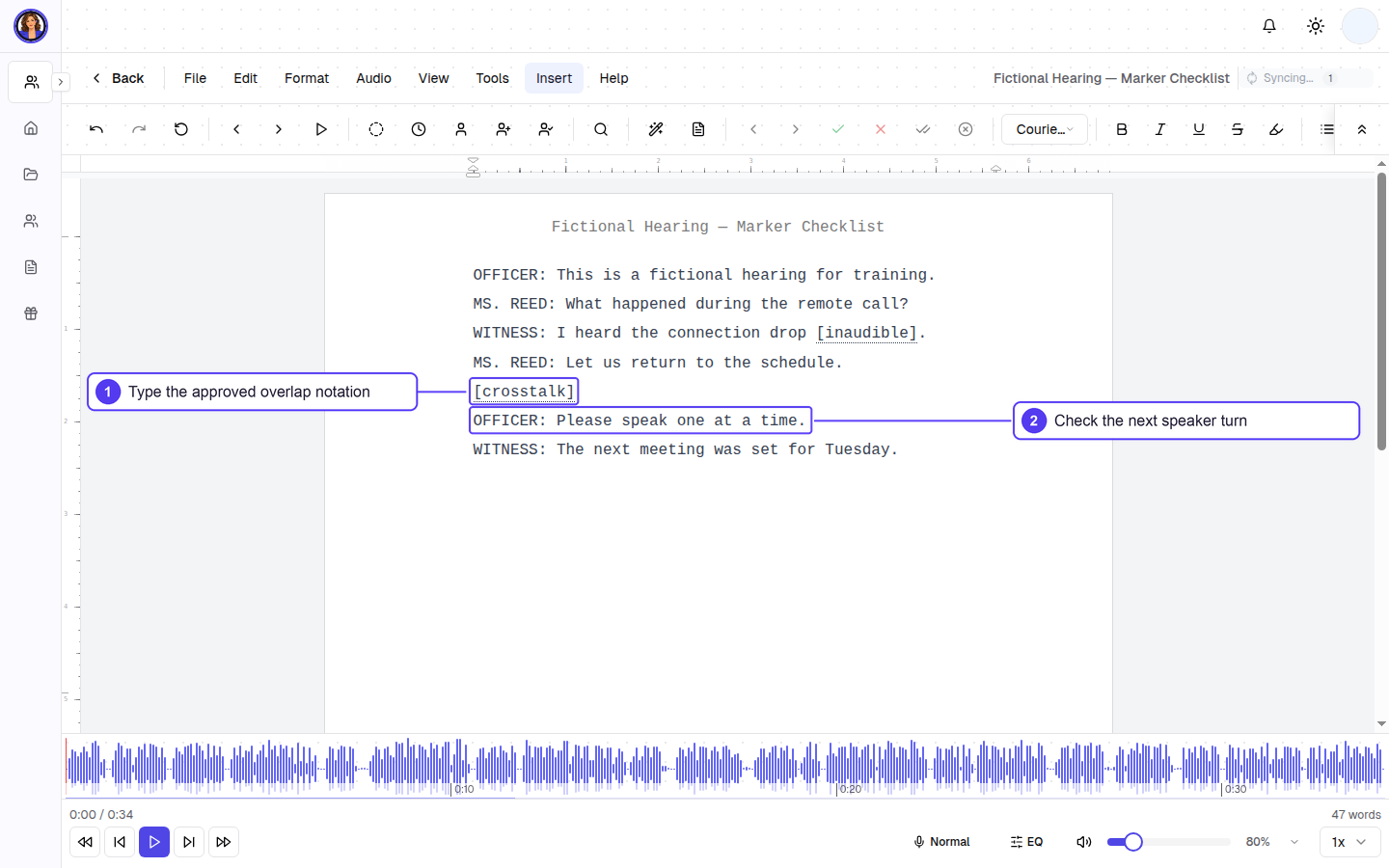Open notifications bell icon
The image size is (1389, 868).
pyautogui.click(x=1269, y=26)
